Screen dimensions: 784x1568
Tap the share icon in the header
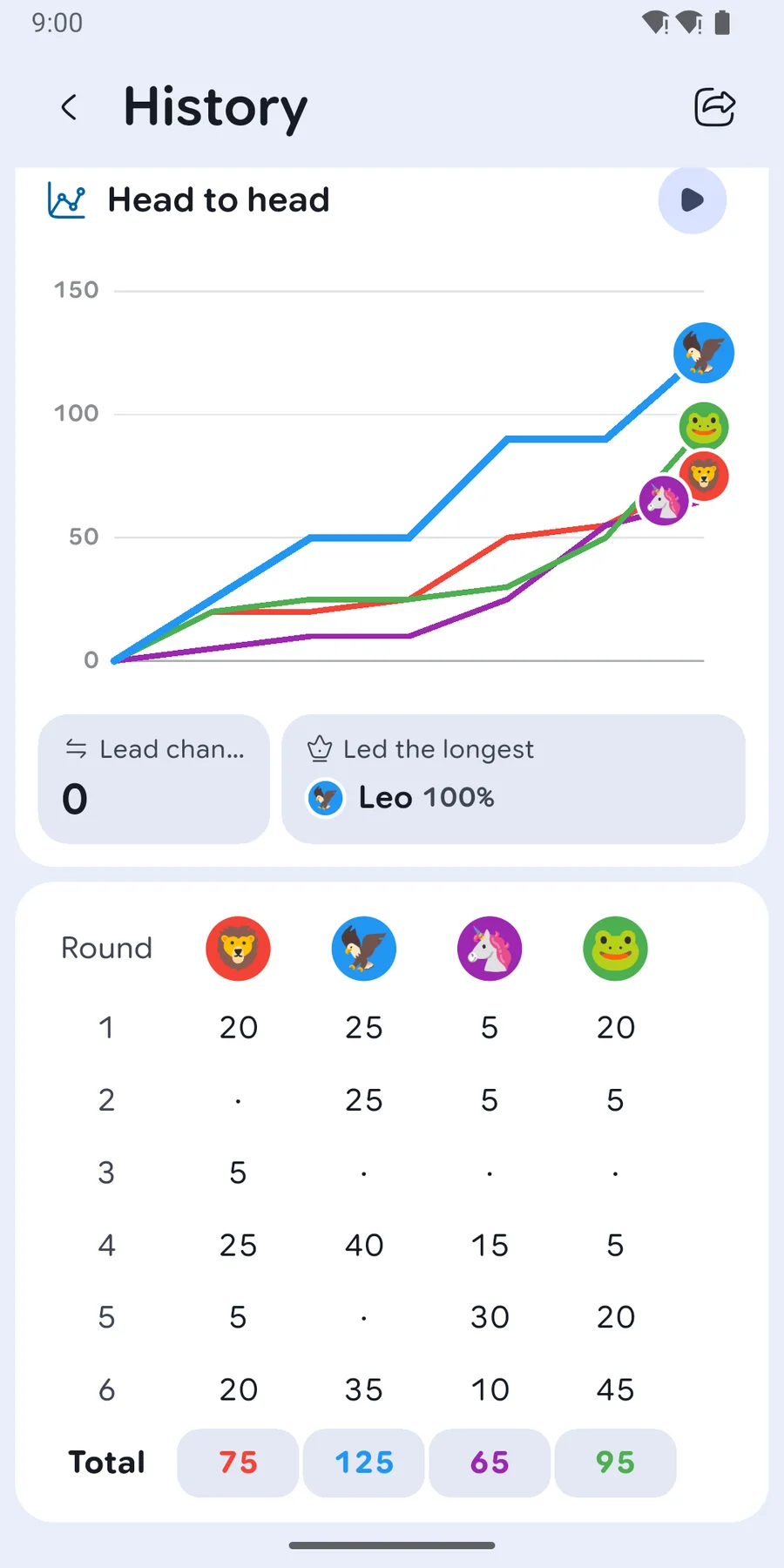[715, 108]
